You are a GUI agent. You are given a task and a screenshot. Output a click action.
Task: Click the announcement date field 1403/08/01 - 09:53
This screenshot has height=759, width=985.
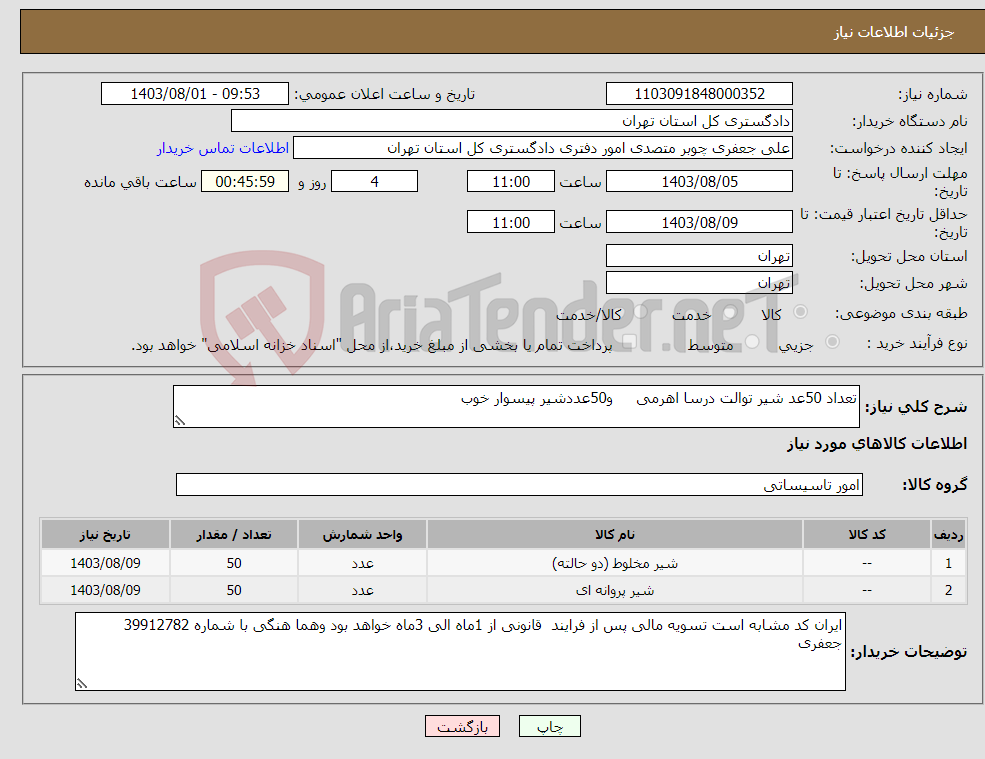click(x=195, y=94)
